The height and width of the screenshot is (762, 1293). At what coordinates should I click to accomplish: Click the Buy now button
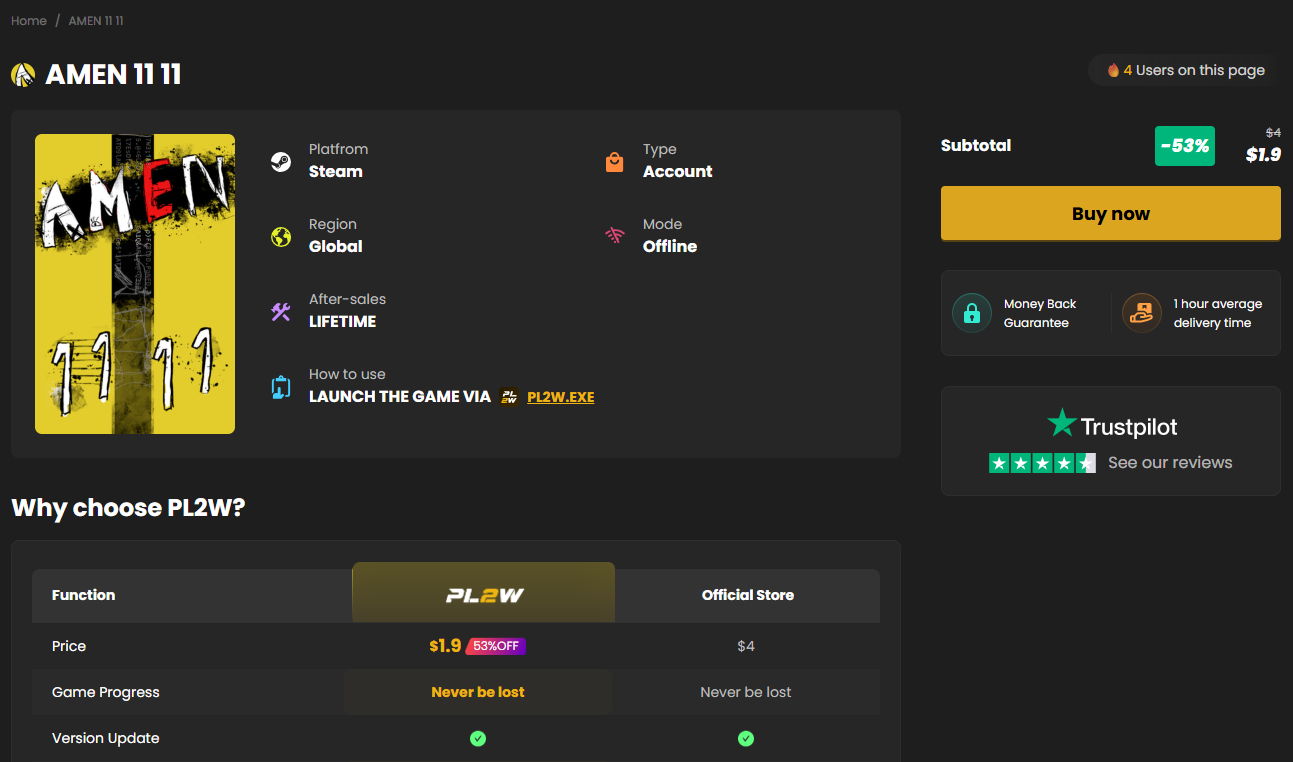pos(1111,213)
